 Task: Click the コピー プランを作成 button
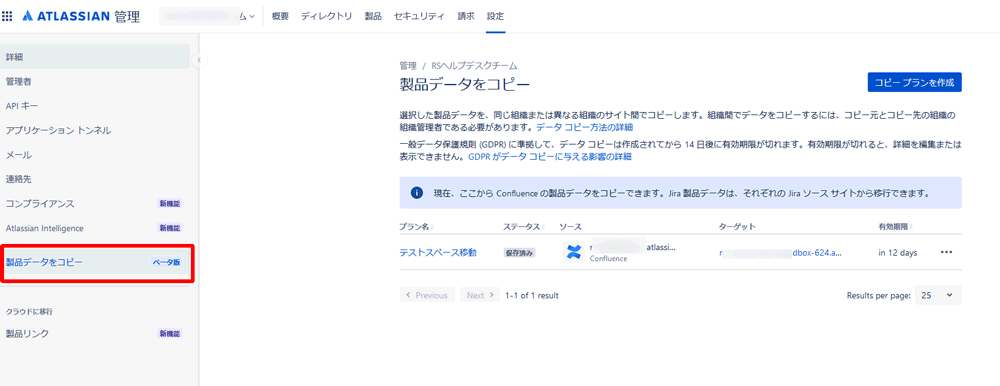[914, 83]
